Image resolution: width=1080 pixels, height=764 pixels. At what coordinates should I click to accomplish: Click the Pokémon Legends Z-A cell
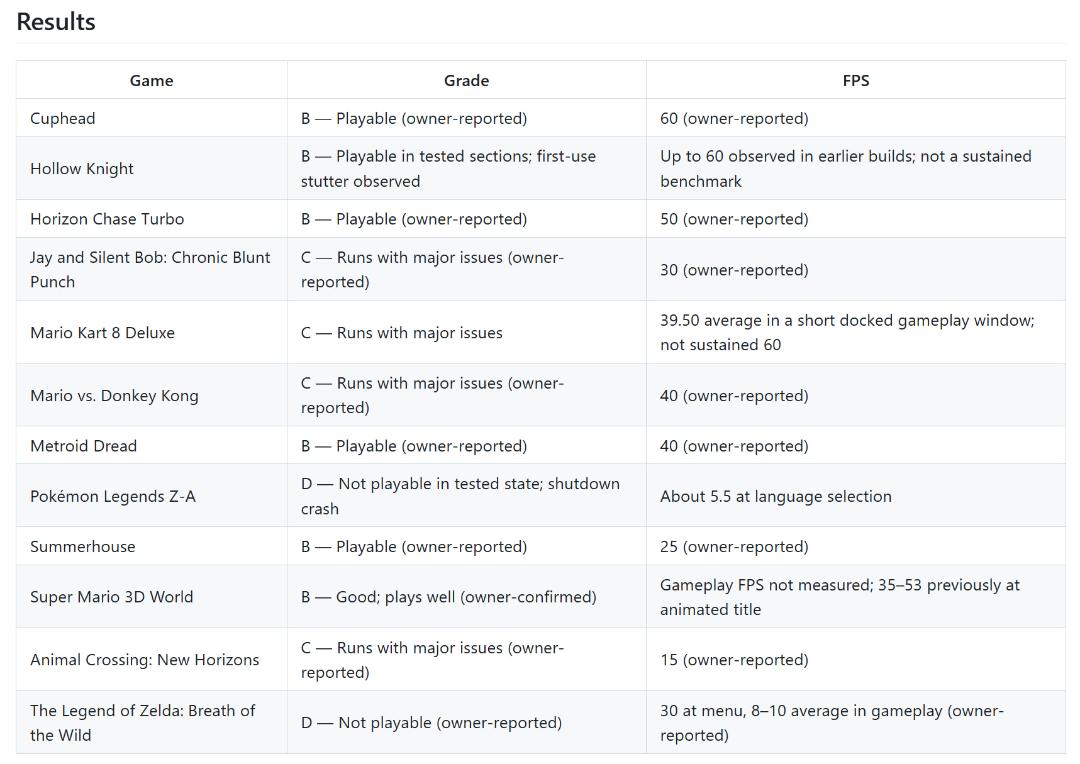click(152, 495)
